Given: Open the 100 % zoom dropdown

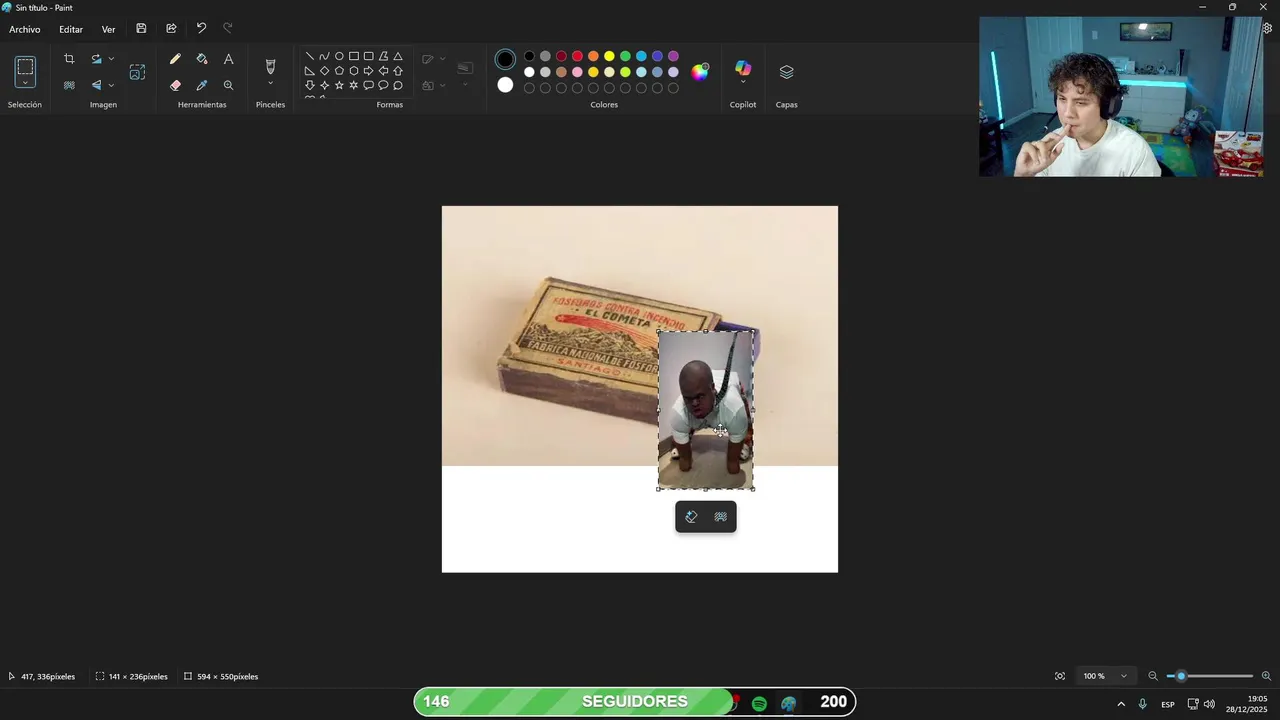Looking at the screenshot, I should pyautogui.click(x=1106, y=676).
